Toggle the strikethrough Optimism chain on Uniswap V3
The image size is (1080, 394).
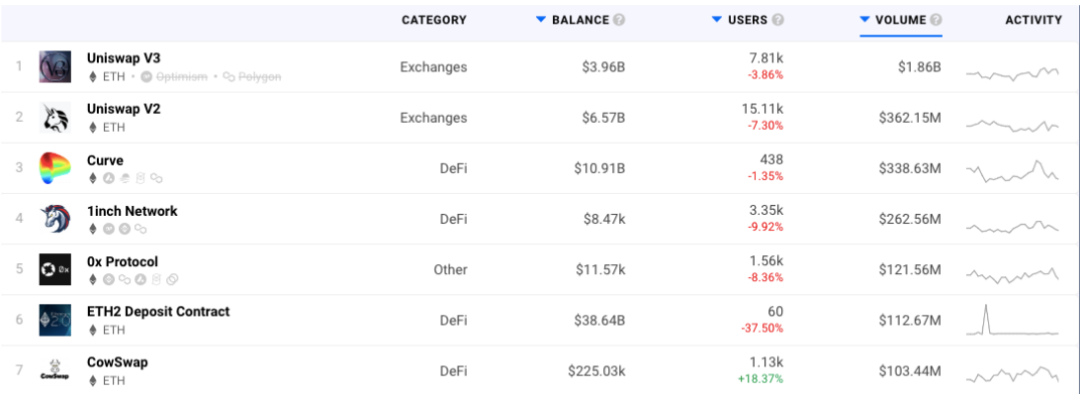(x=174, y=77)
